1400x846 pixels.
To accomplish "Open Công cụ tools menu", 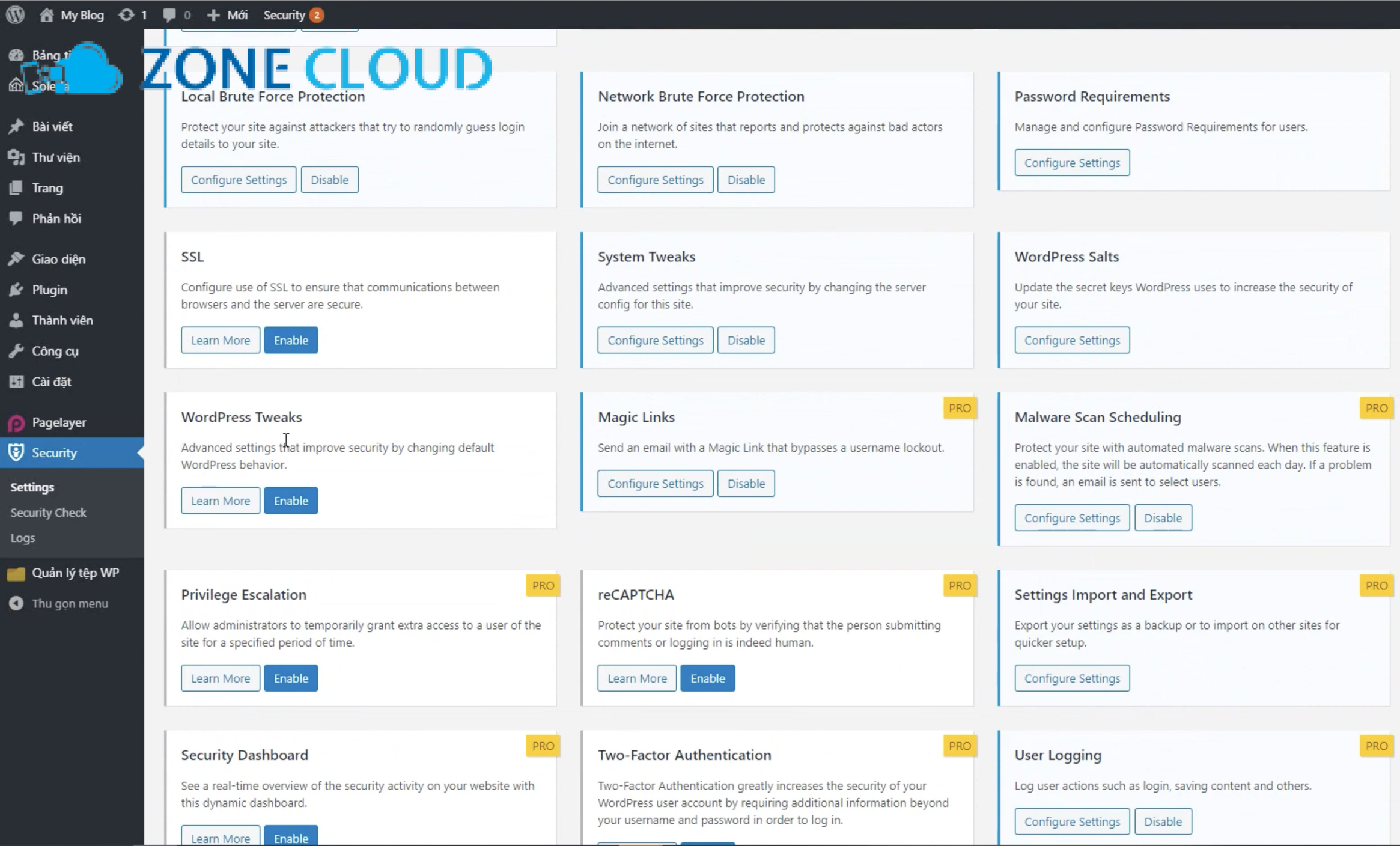I will pos(55,351).
